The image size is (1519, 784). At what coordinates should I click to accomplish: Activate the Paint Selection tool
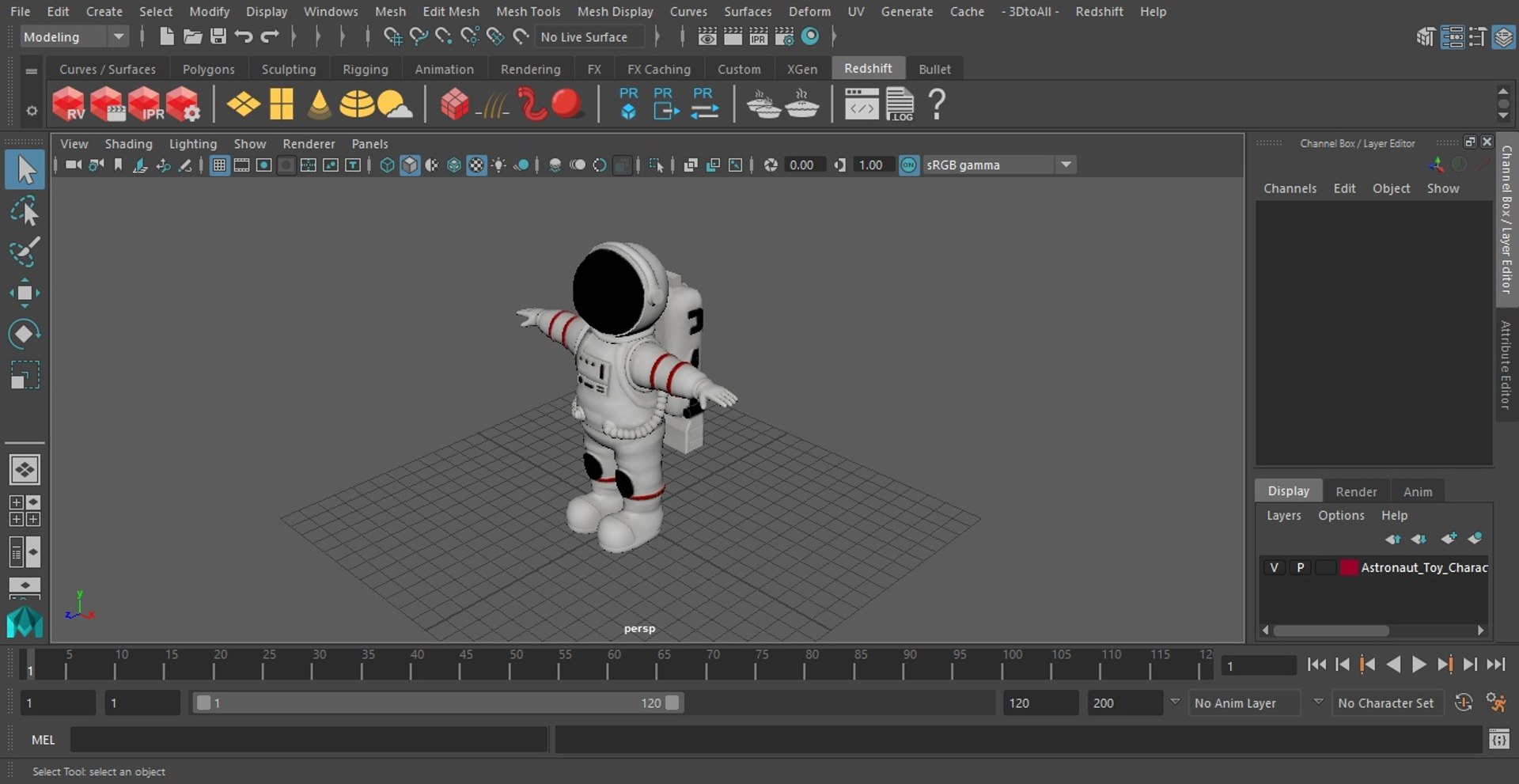pos(25,252)
